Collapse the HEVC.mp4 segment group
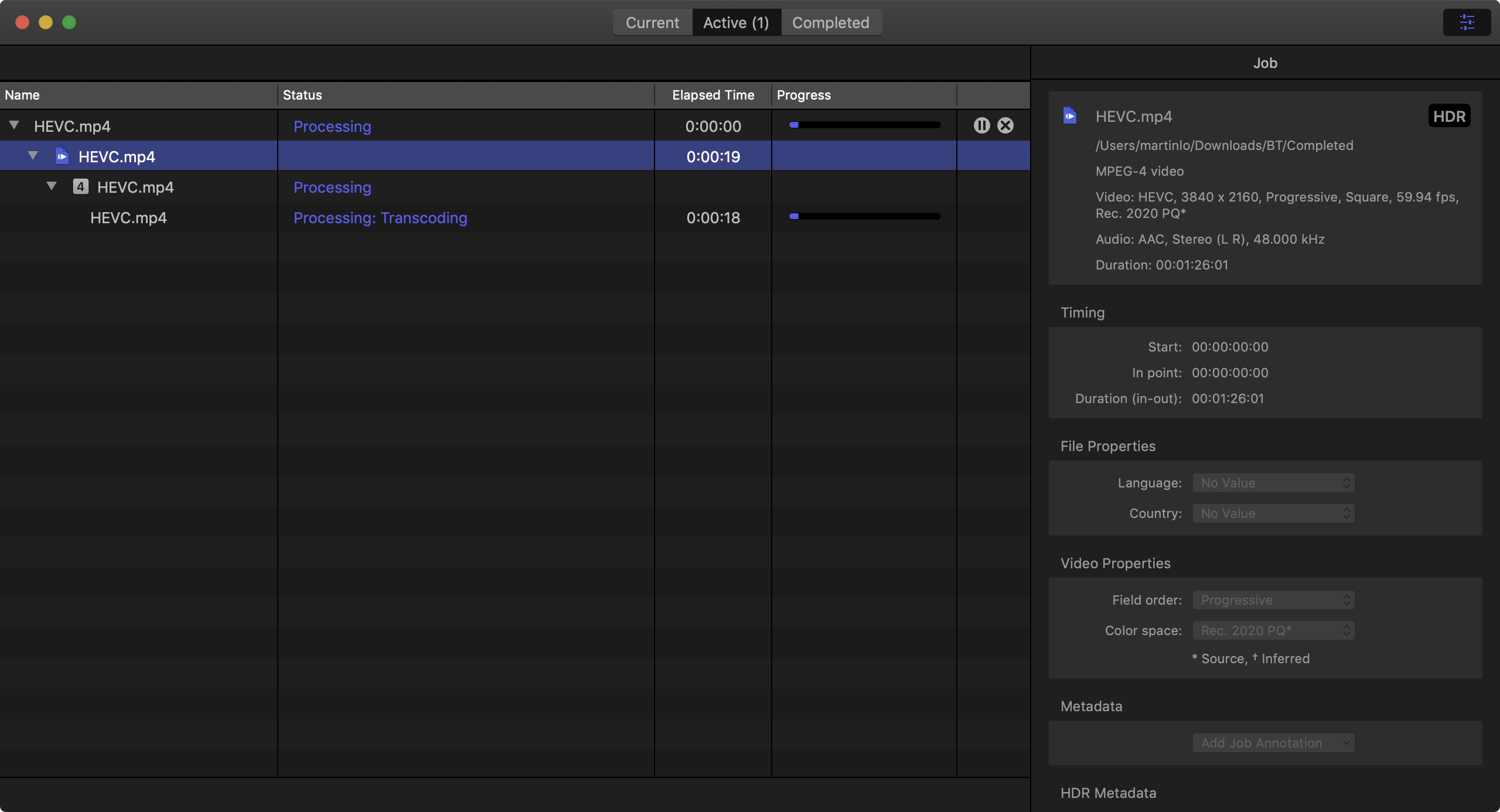This screenshot has width=1500, height=812. point(52,186)
